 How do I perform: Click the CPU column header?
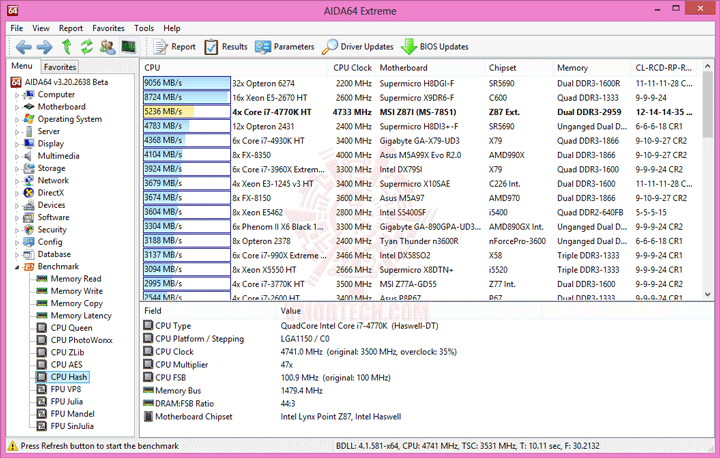[x=234, y=68]
